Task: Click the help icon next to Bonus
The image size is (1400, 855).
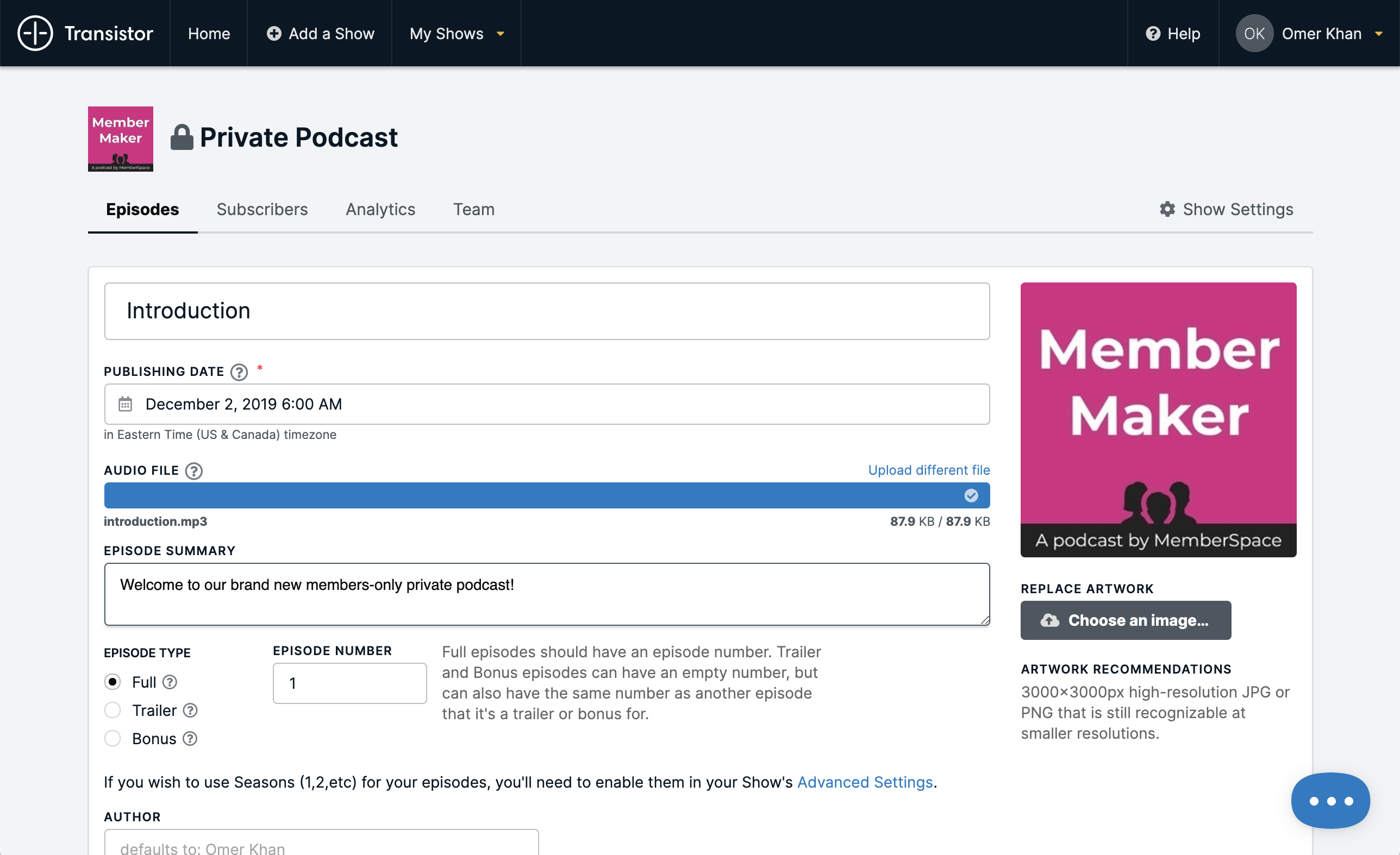Action: pyautogui.click(x=190, y=739)
